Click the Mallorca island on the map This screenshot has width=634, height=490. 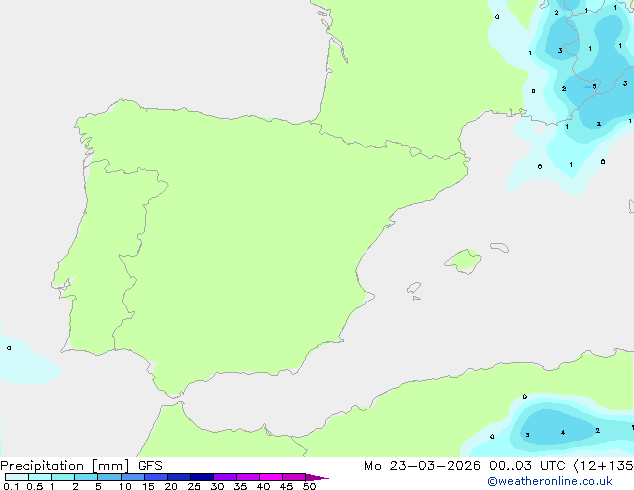pos(463,261)
